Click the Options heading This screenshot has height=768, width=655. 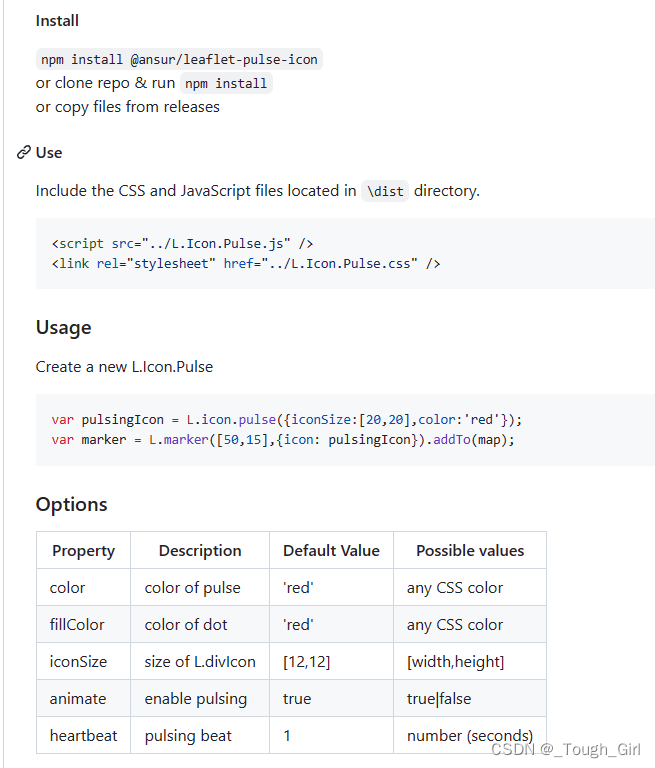[x=71, y=504]
